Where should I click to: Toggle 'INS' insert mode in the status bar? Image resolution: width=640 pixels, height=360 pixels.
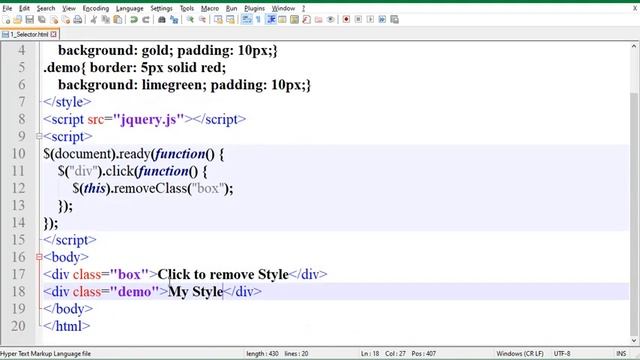click(x=621, y=353)
